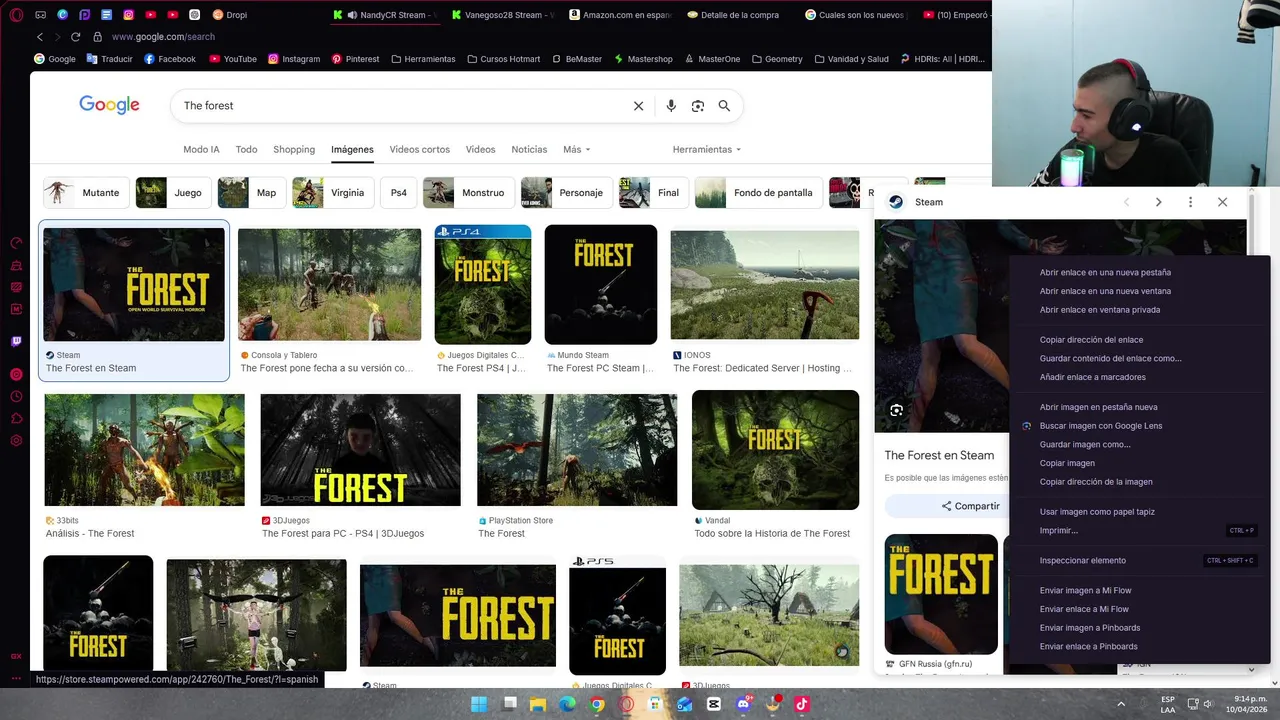The image size is (1280, 720).
Task: Start voice search with the microphone icon
Action: click(x=671, y=106)
